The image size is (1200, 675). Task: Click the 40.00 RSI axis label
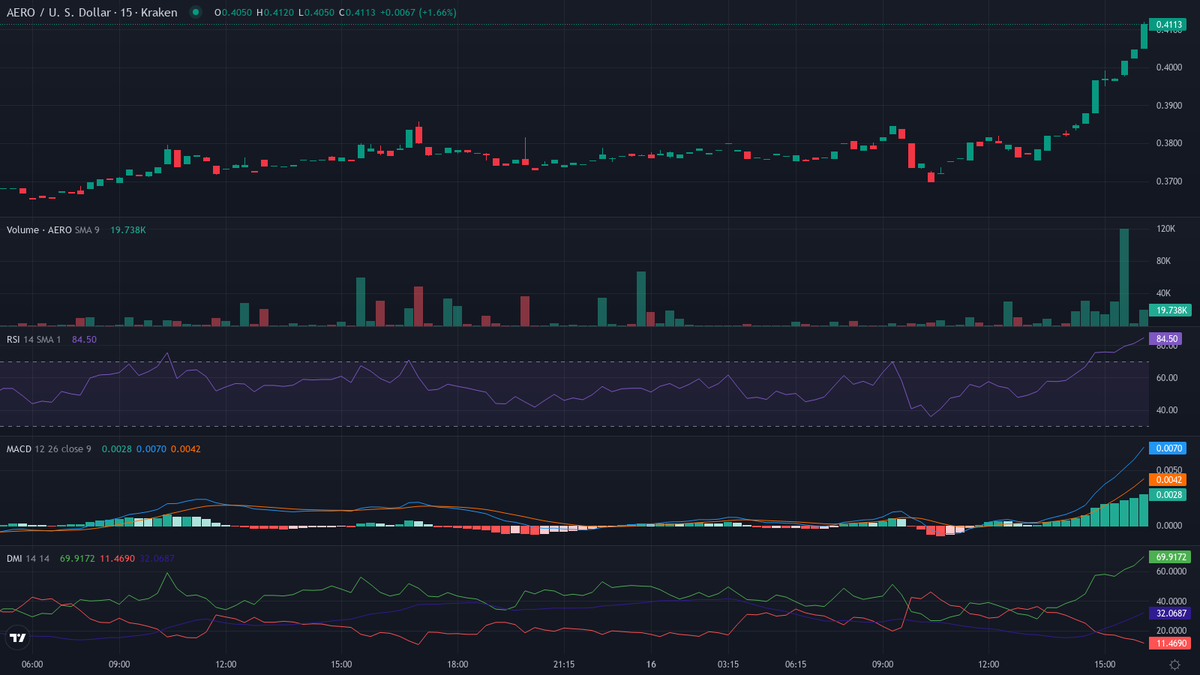1167,410
